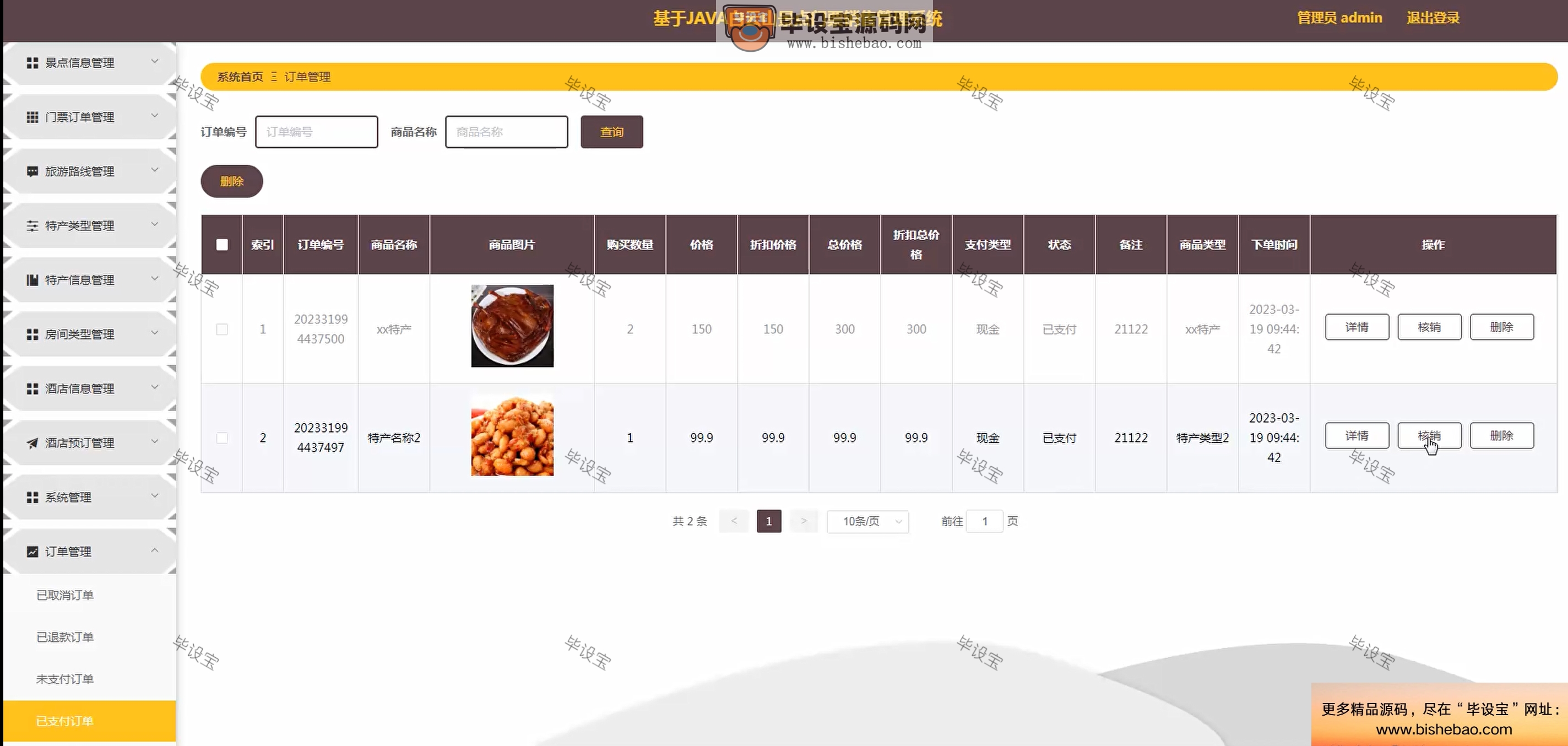
Task: Focus the 订单编号 search input
Action: pyautogui.click(x=317, y=132)
